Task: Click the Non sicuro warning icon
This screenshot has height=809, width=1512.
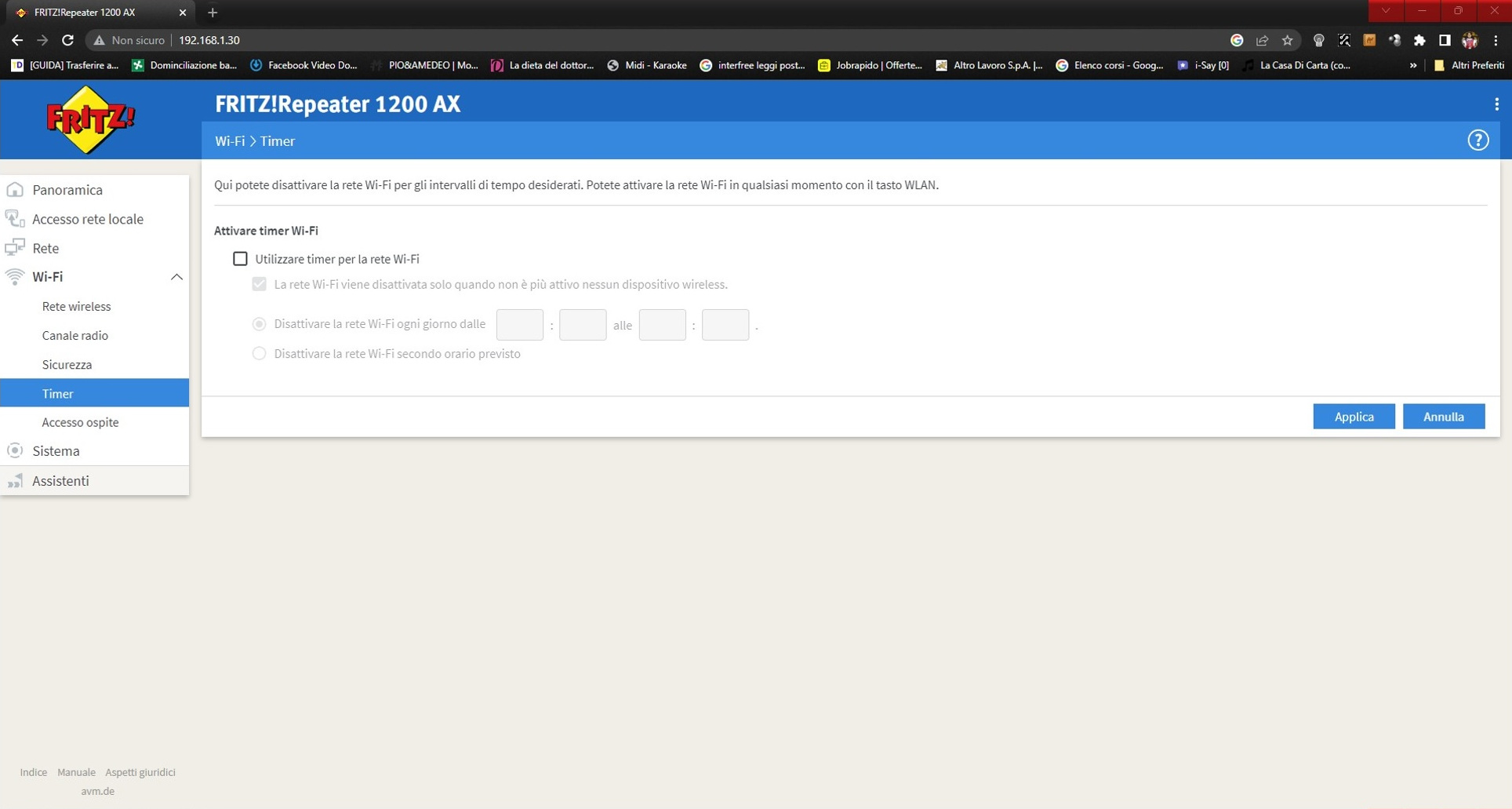Action: (99, 40)
